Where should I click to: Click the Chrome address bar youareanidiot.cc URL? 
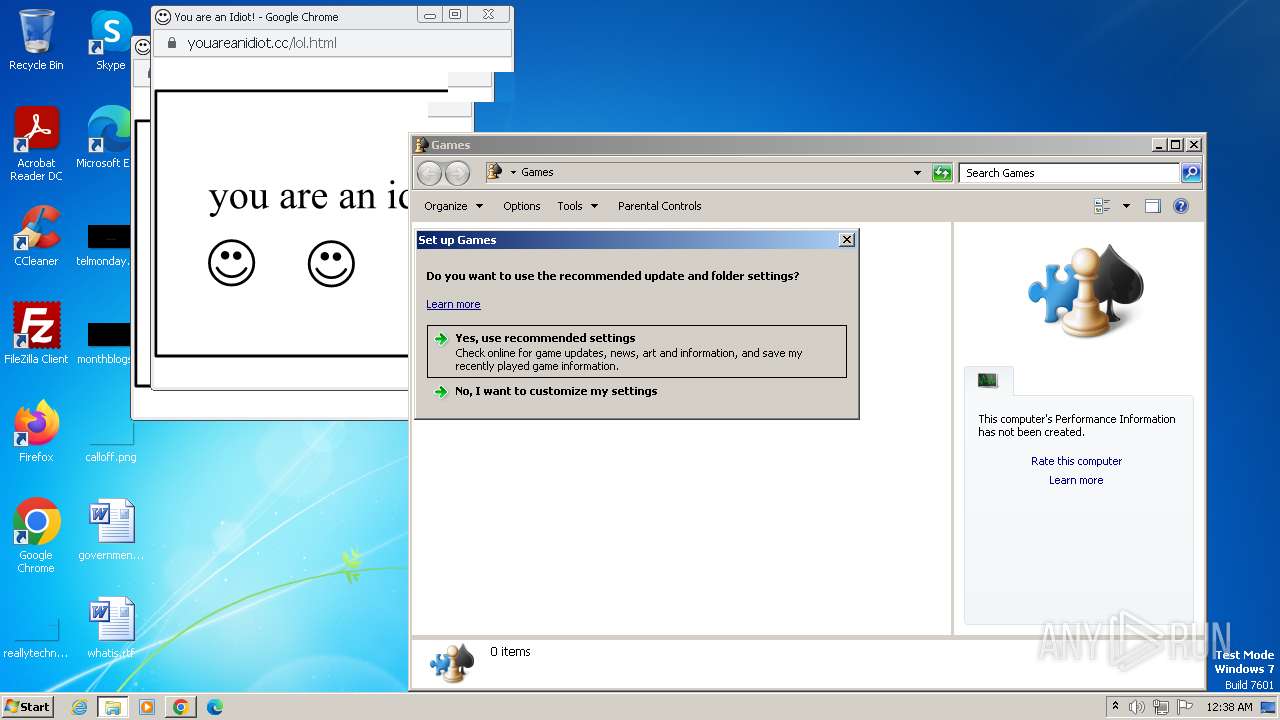tap(262, 43)
